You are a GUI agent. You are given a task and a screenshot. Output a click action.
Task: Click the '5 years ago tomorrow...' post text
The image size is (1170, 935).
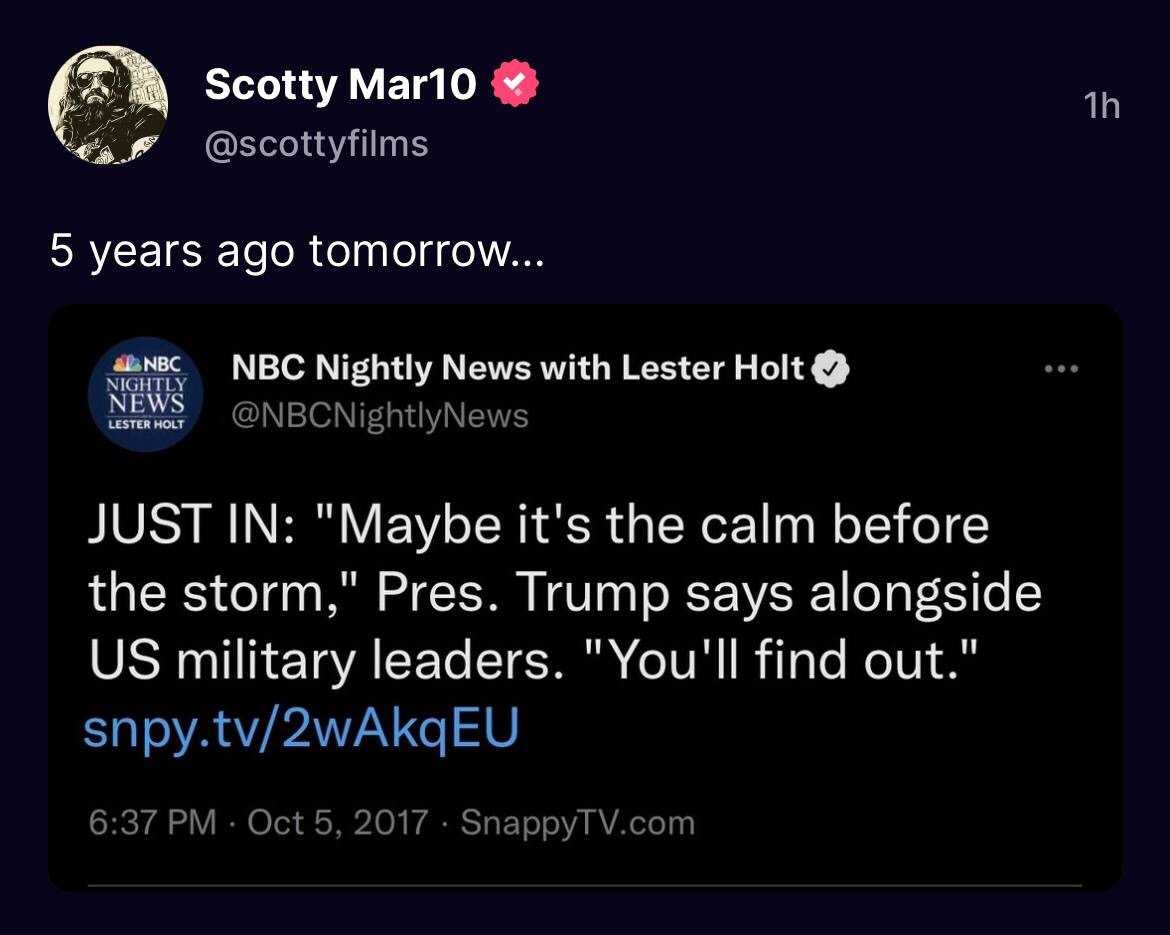pos(297,251)
